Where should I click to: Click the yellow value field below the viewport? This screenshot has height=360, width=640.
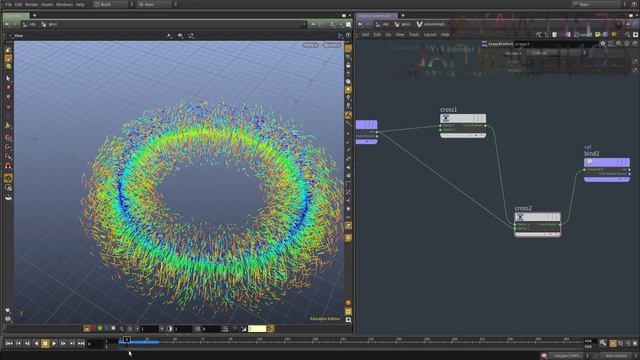pyautogui.click(x=257, y=329)
